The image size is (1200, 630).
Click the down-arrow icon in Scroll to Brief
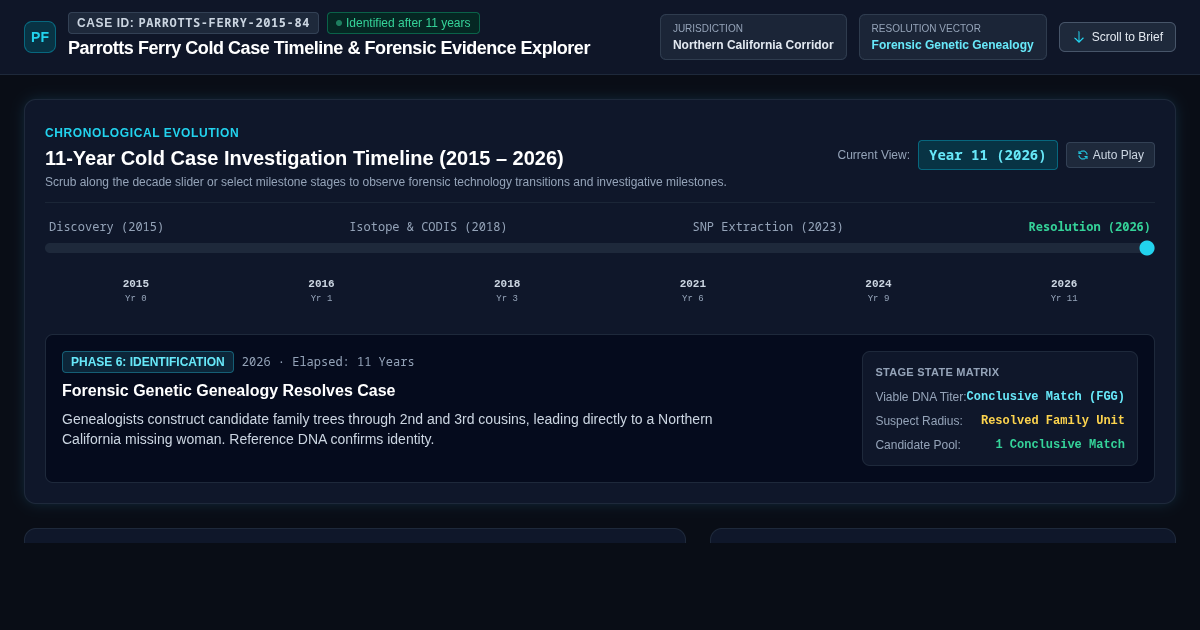coord(1079,37)
